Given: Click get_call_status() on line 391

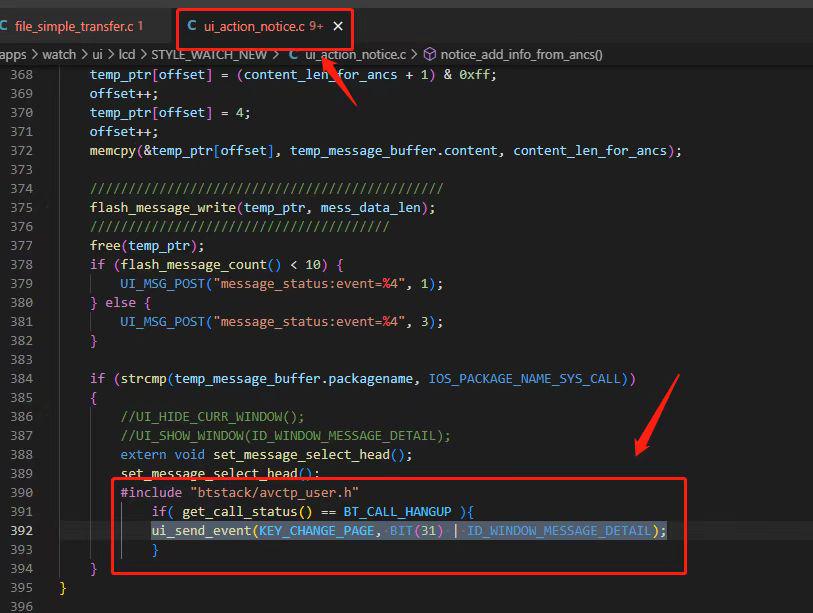Looking at the screenshot, I should 247,512.
